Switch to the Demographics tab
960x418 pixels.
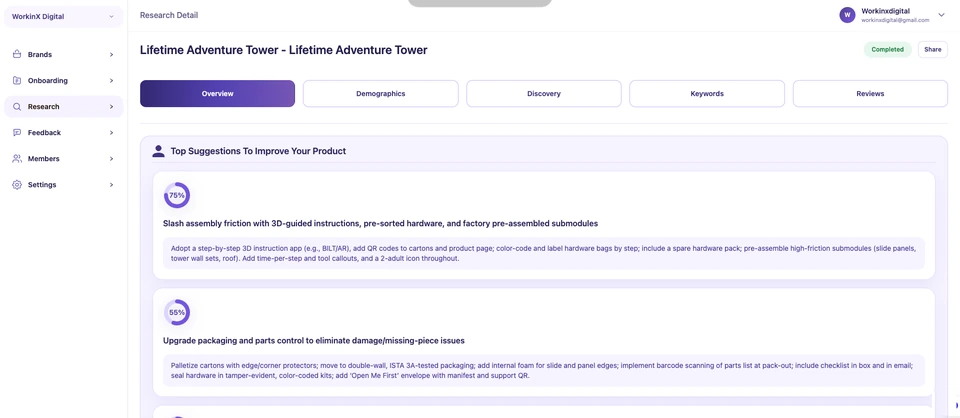[x=381, y=94]
